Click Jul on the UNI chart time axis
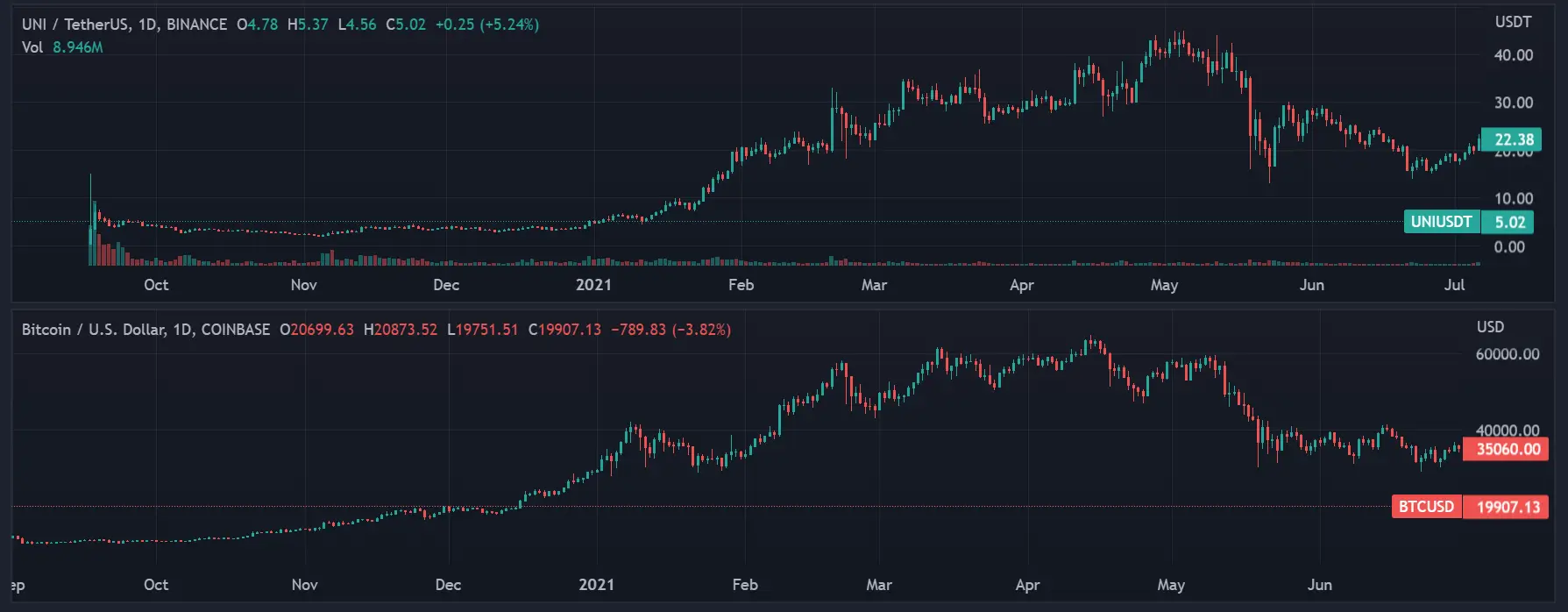 [x=1454, y=285]
